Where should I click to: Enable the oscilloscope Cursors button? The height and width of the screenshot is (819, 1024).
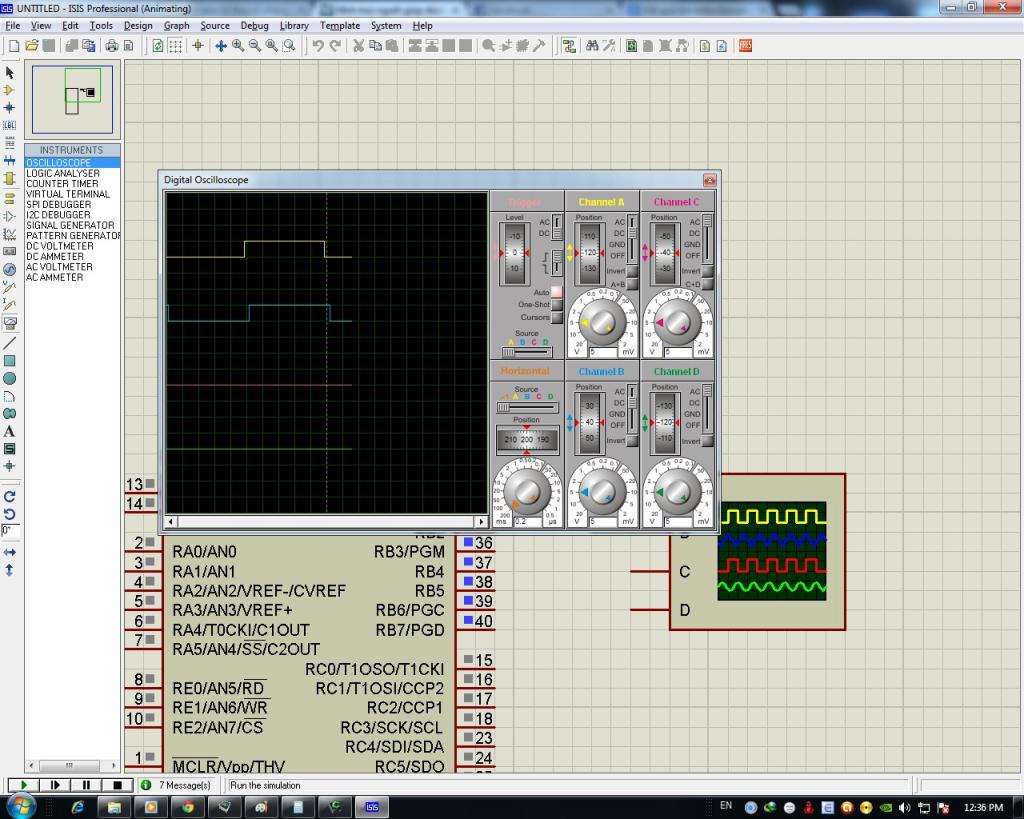click(557, 317)
